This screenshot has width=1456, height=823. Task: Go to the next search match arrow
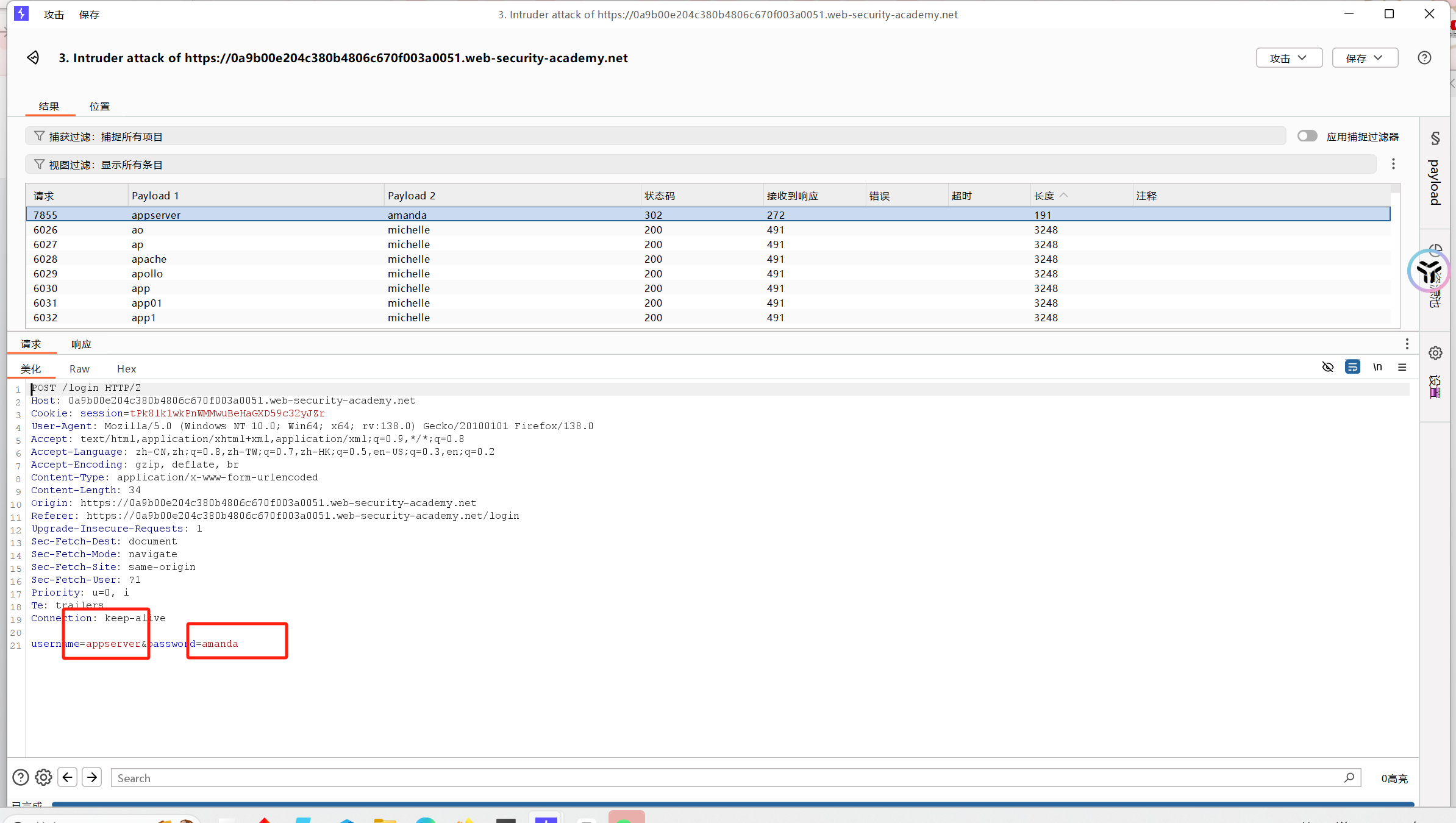click(92, 777)
